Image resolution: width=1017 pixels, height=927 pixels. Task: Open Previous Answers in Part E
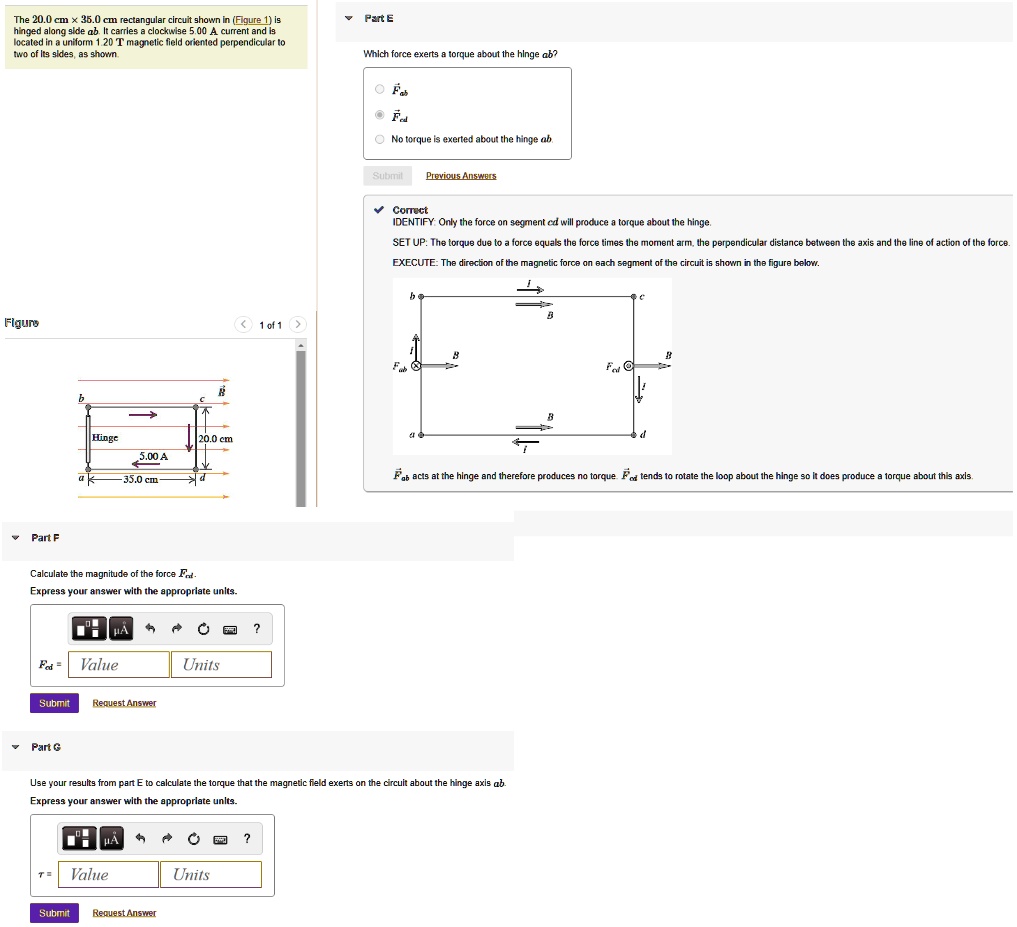coord(459,175)
